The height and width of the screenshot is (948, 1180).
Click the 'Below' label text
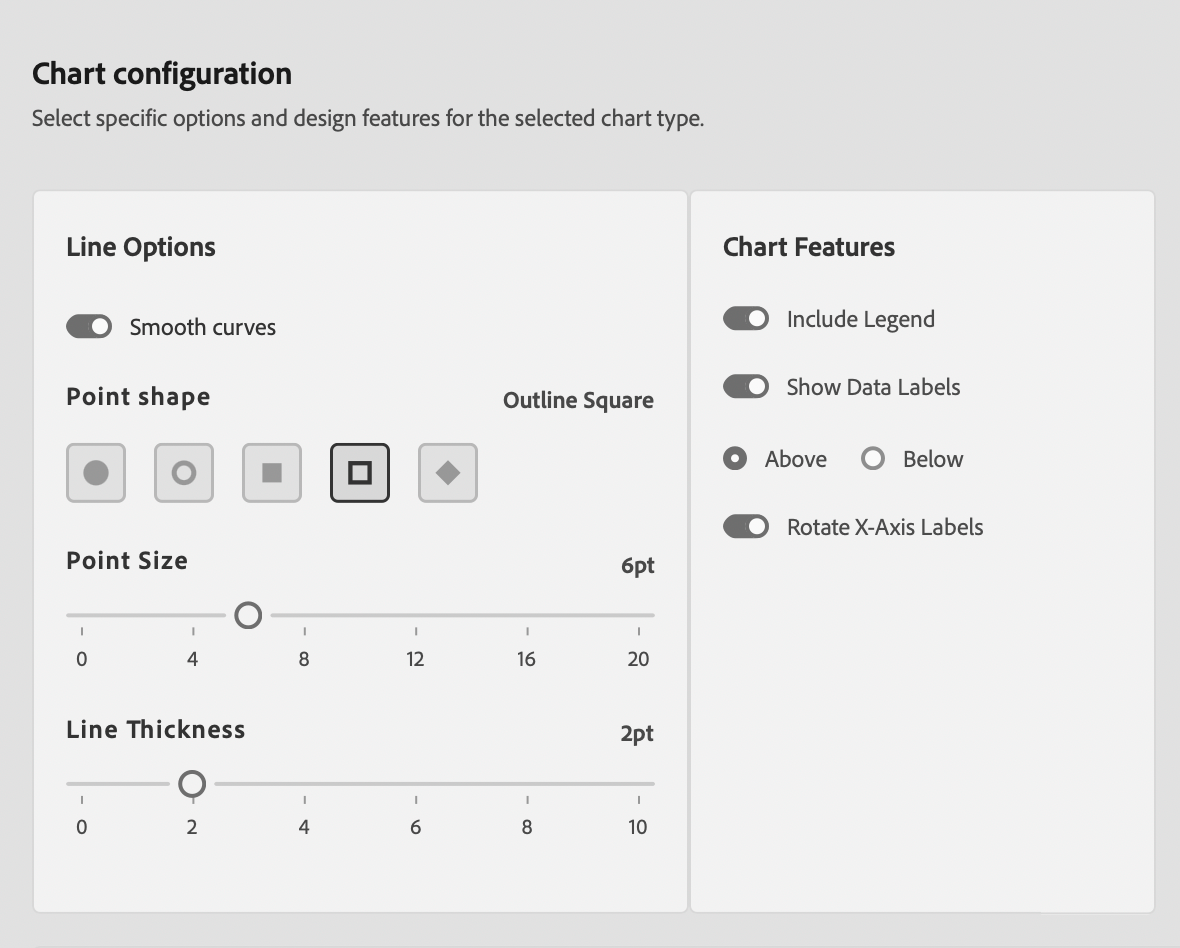click(932, 459)
